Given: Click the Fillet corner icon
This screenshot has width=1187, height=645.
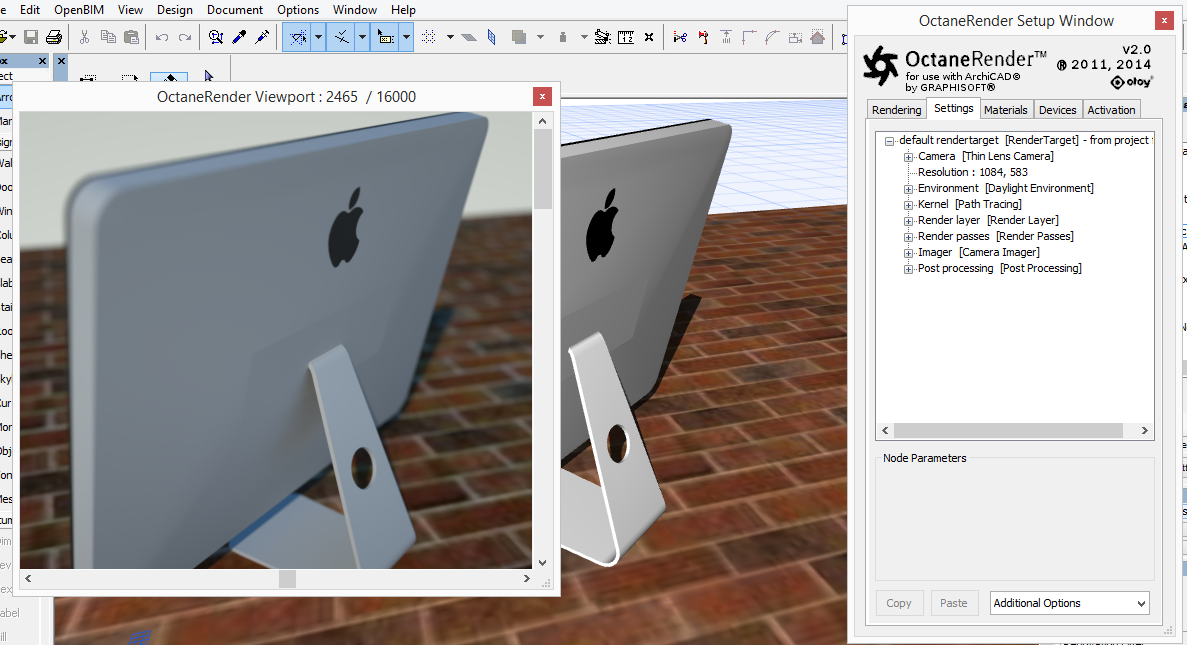Looking at the screenshot, I should (x=749, y=37).
